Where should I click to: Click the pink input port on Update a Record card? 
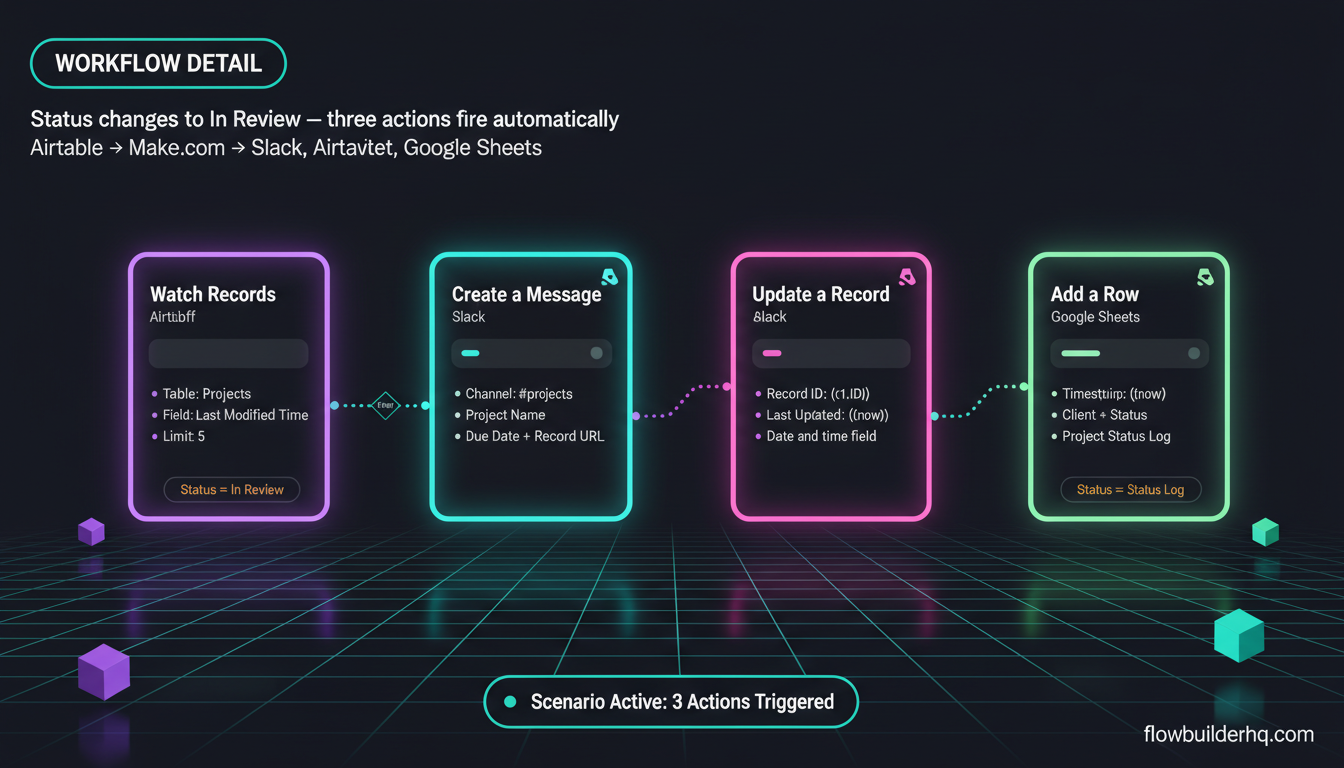click(727, 386)
